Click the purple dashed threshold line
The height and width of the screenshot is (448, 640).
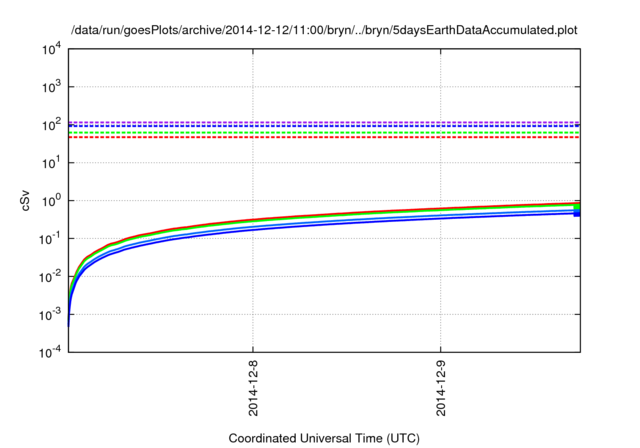click(324, 122)
